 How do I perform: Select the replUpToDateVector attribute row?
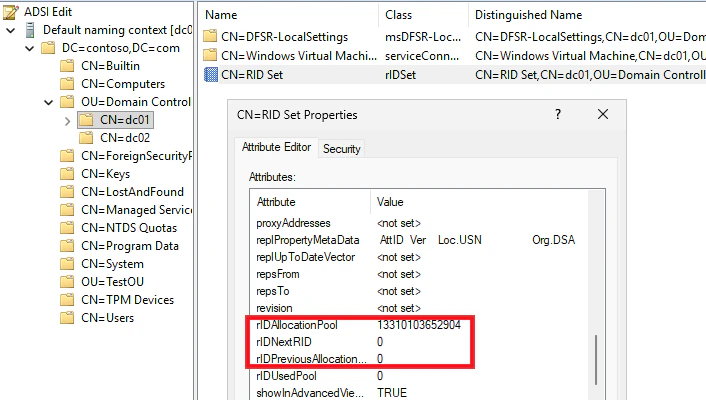[419, 257]
